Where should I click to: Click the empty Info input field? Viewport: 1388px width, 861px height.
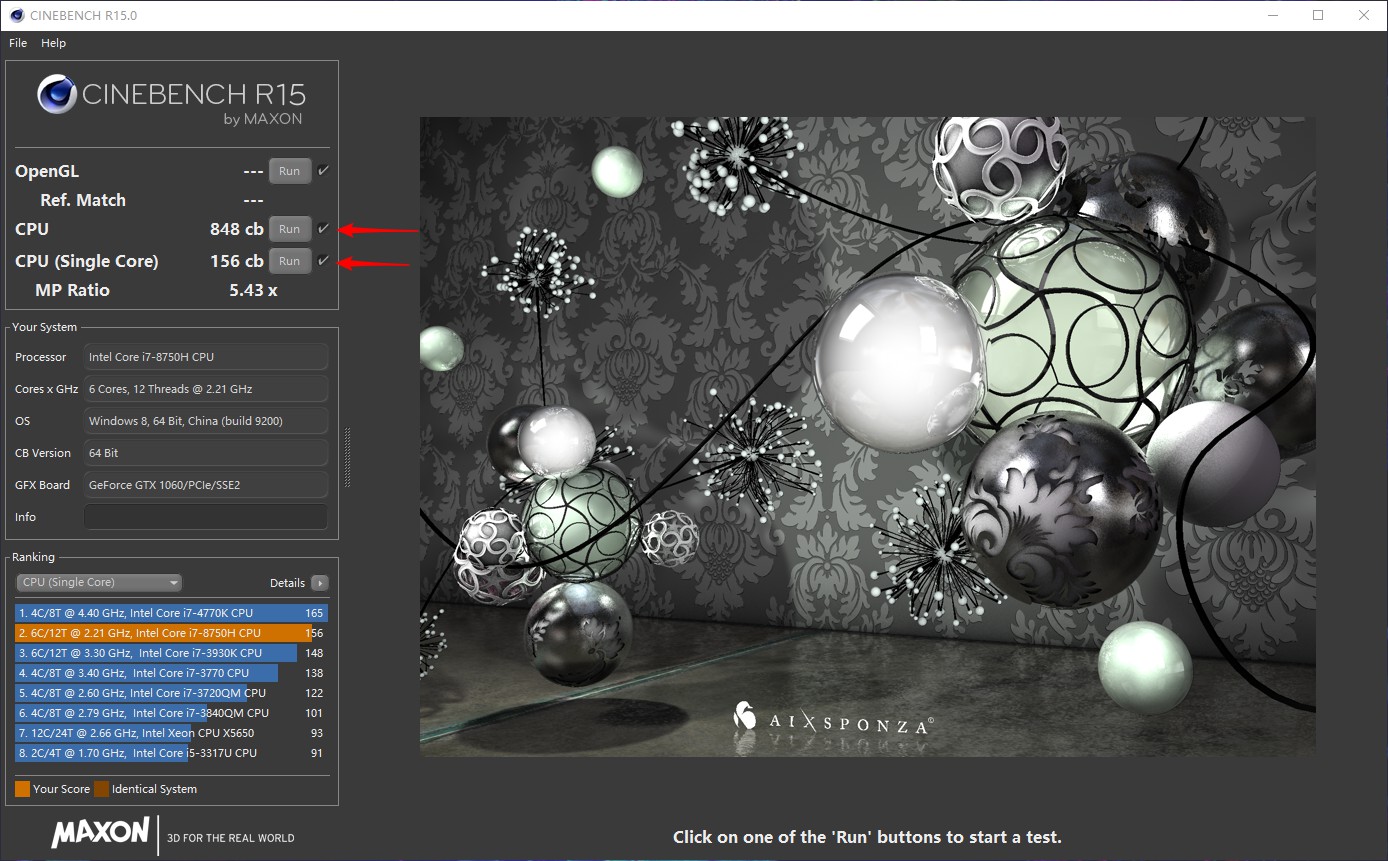click(x=206, y=517)
